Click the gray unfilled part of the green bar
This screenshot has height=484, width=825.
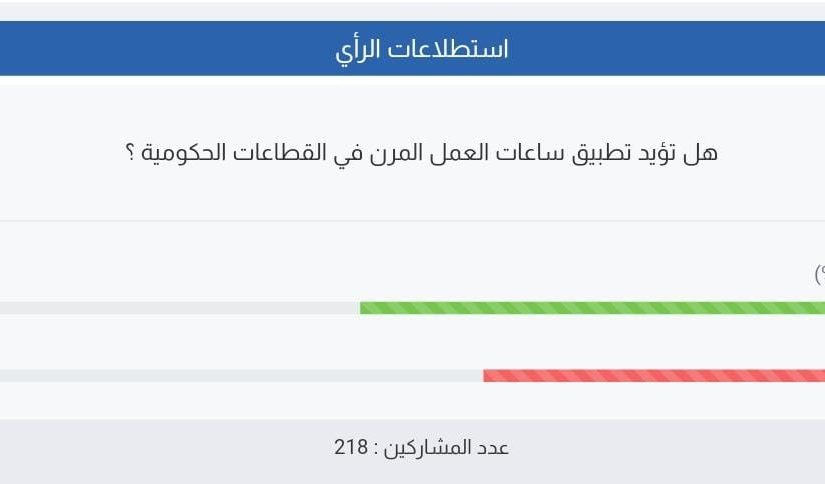tap(180, 308)
